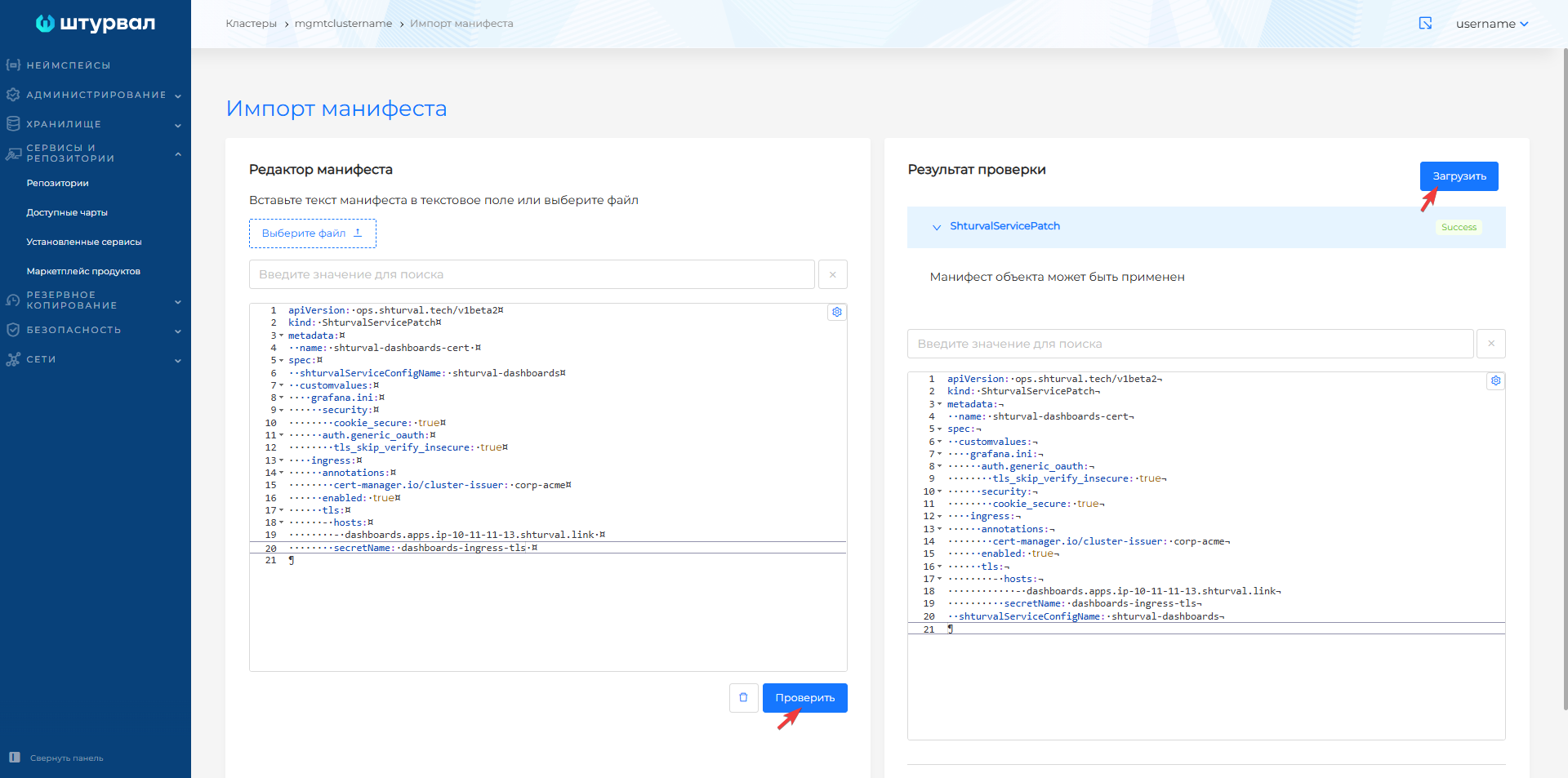Open the username dropdown menu
Image resolution: width=1568 pixels, height=778 pixels.
coord(1491,24)
